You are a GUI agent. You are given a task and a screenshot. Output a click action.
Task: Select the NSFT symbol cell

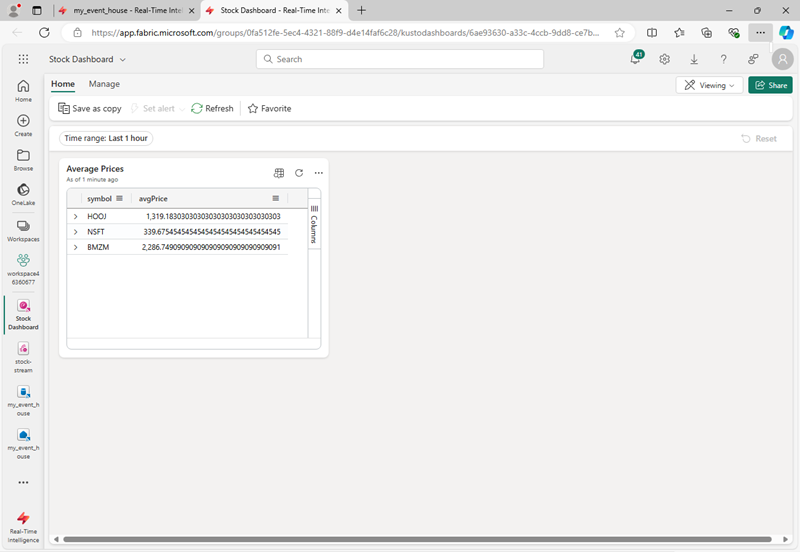[96, 232]
